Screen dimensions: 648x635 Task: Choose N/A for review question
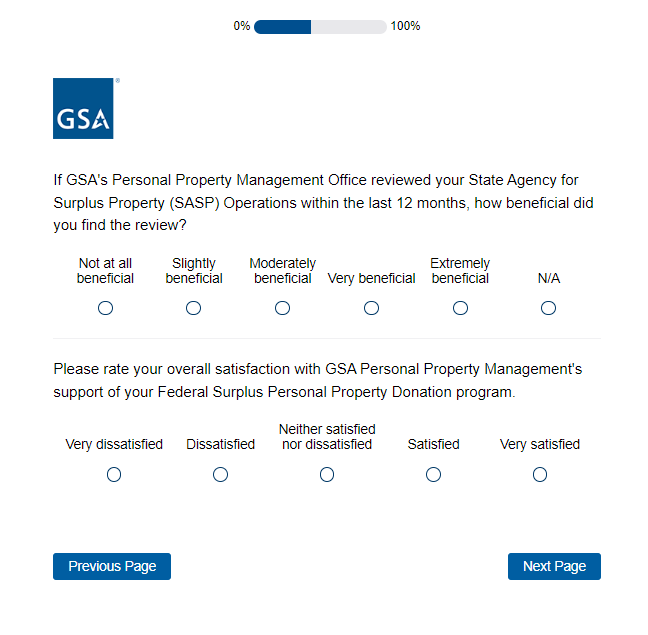548,308
